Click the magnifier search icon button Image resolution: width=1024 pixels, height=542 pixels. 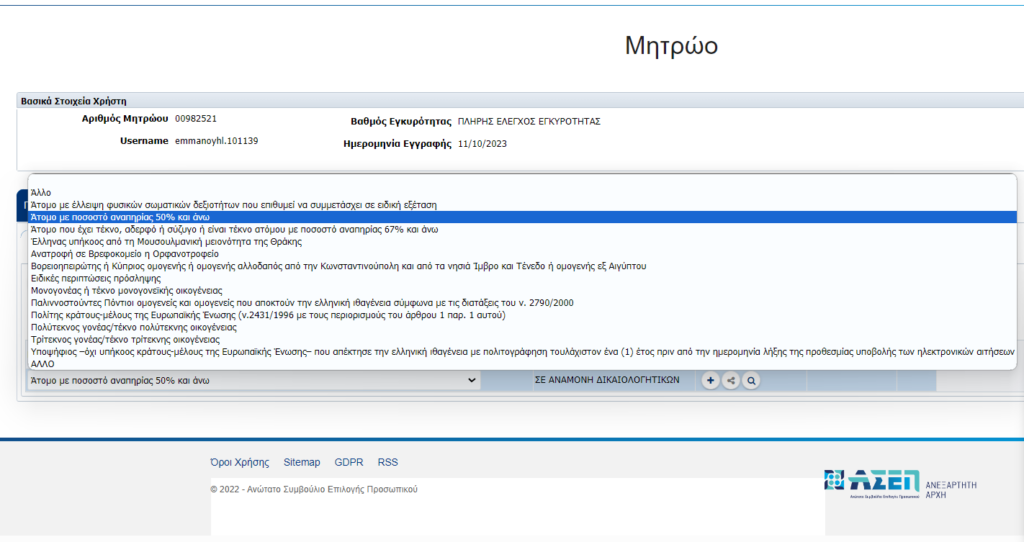pos(752,381)
